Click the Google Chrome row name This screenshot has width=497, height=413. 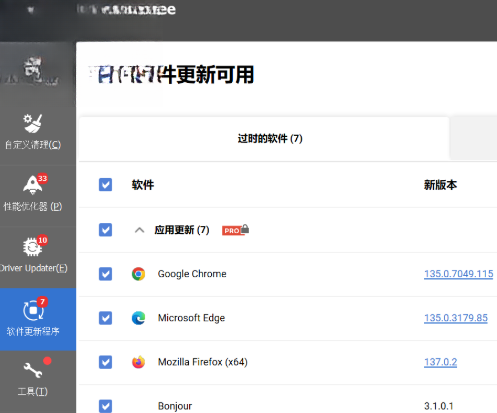192,274
